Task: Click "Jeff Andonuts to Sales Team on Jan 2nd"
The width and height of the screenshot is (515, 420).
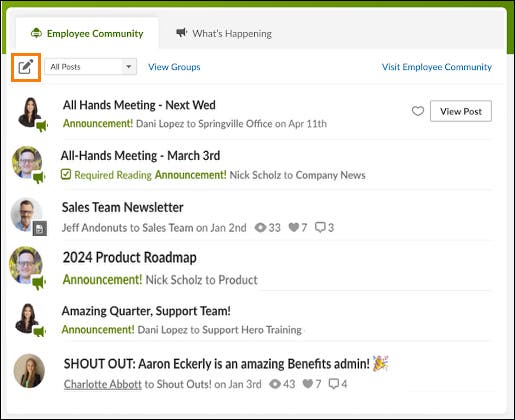Action: point(154,228)
